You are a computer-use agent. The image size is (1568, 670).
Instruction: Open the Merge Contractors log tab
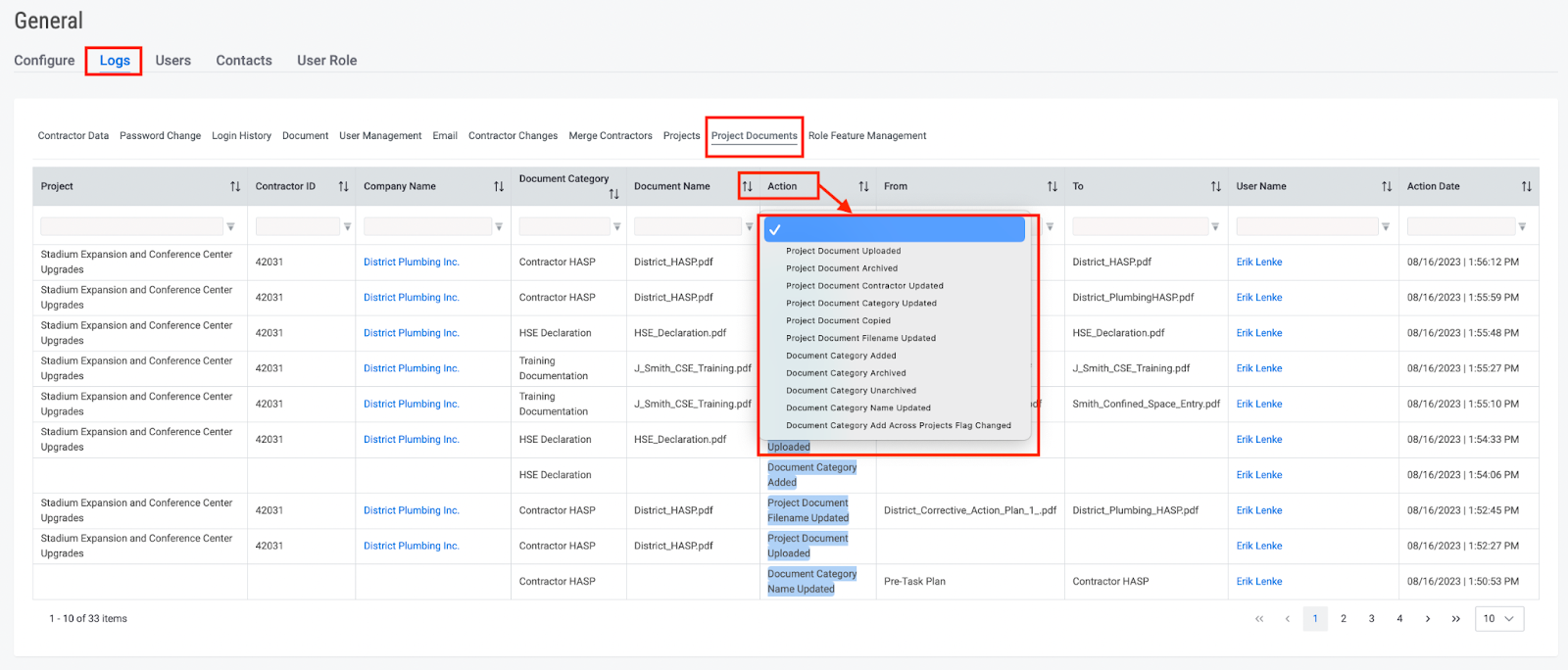pos(611,136)
